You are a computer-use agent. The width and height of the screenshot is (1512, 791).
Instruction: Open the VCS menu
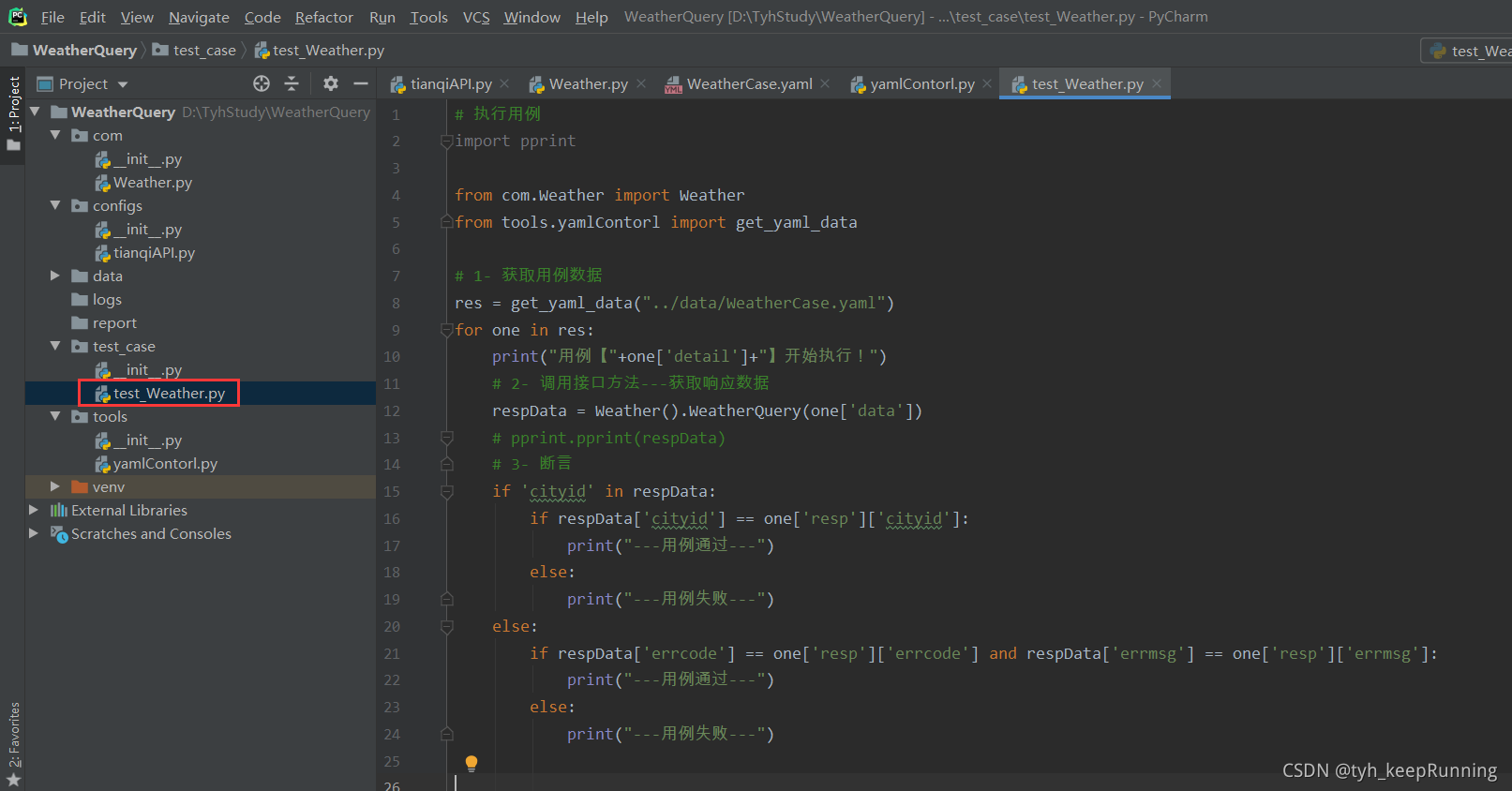pos(476,17)
